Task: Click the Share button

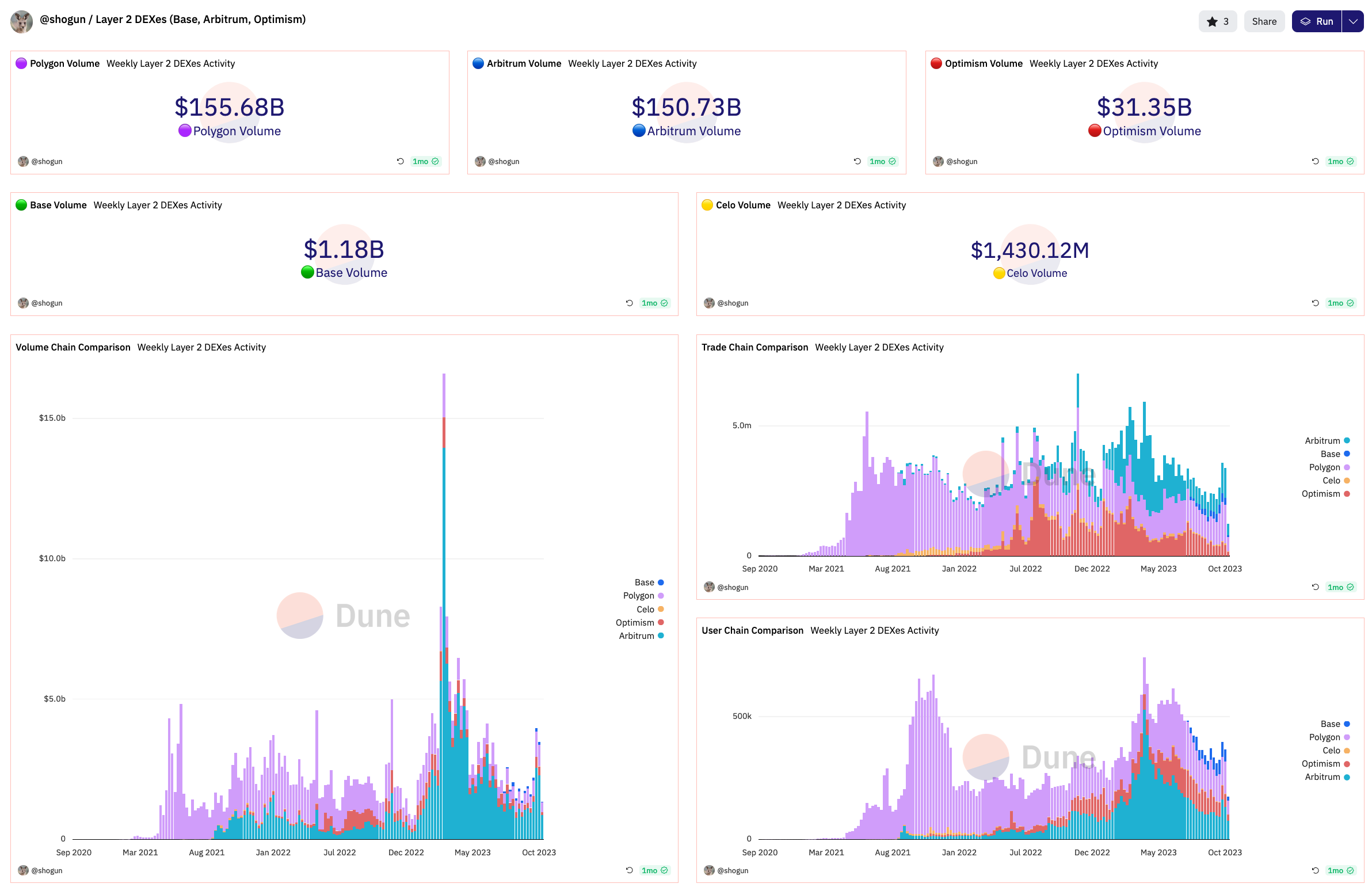Action: point(1264,21)
